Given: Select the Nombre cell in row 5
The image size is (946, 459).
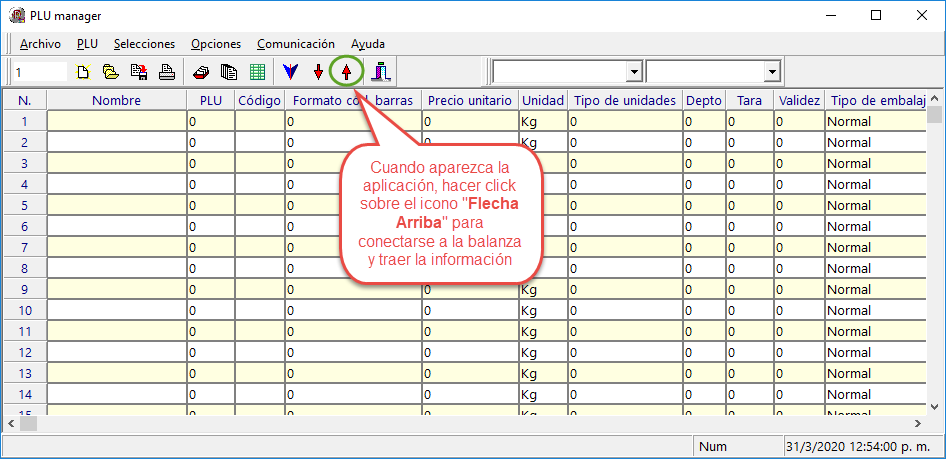Looking at the screenshot, I should coord(116,205).
